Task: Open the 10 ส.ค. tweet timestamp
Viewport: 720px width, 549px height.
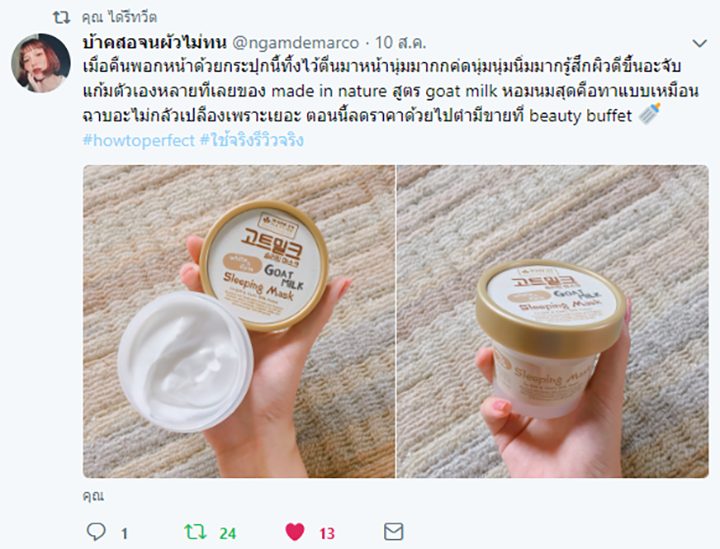Action: coord(401,43)
